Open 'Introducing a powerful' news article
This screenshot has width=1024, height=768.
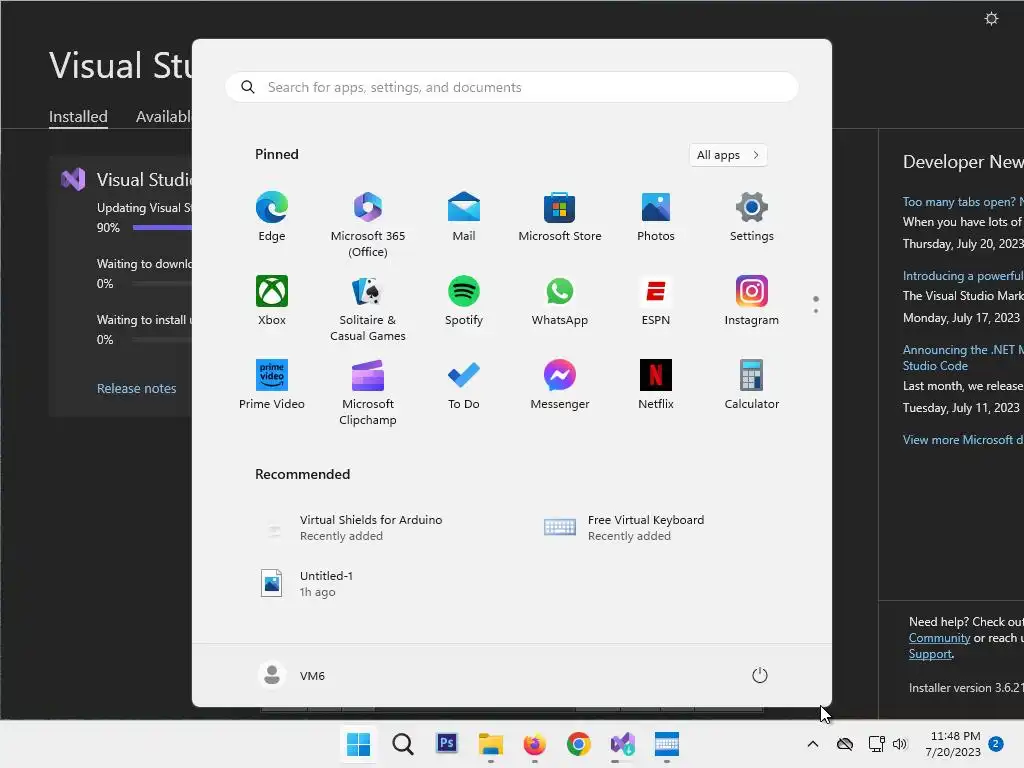(963, 276)
